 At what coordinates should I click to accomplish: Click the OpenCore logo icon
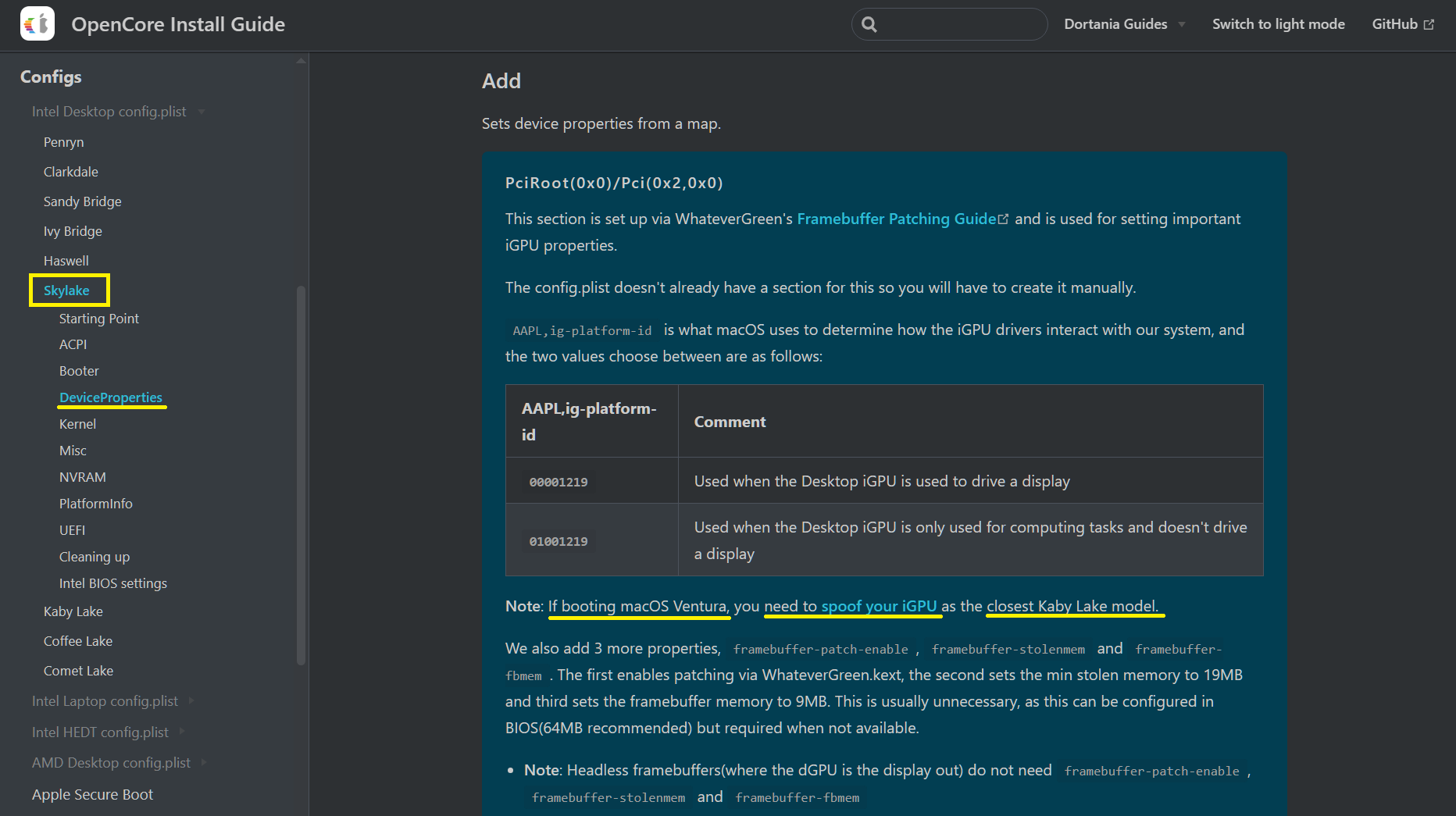point(37,23)
